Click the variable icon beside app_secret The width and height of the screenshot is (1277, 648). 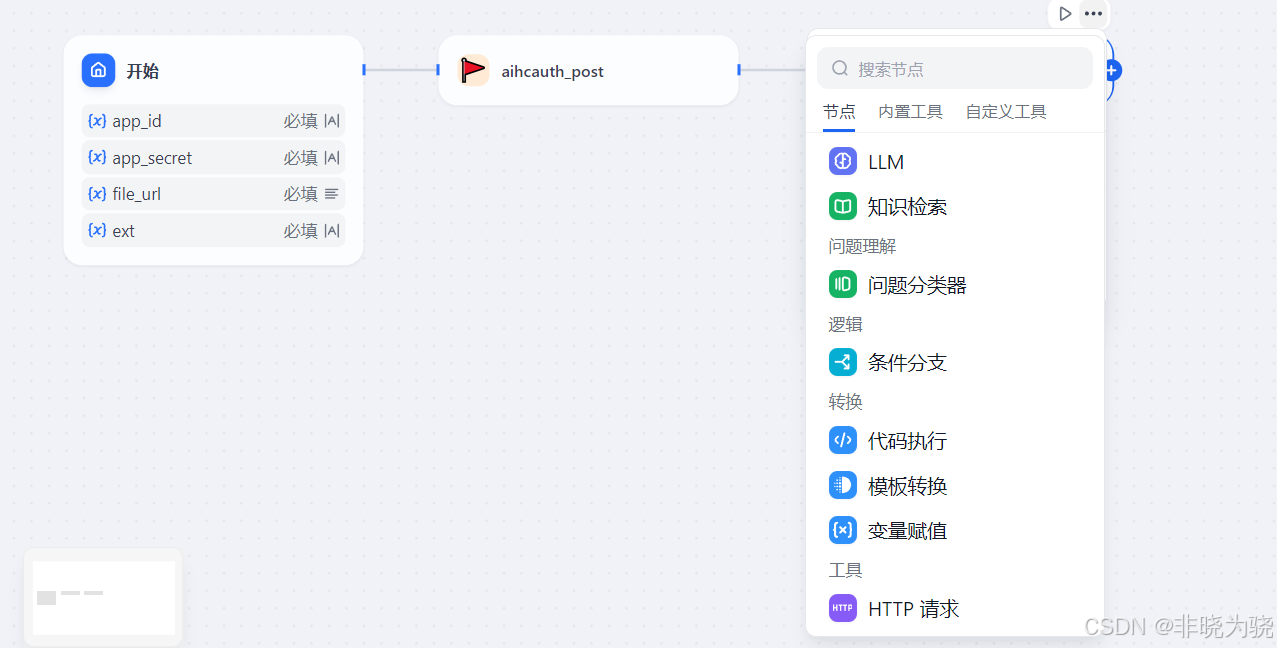[x=97, y=157]
